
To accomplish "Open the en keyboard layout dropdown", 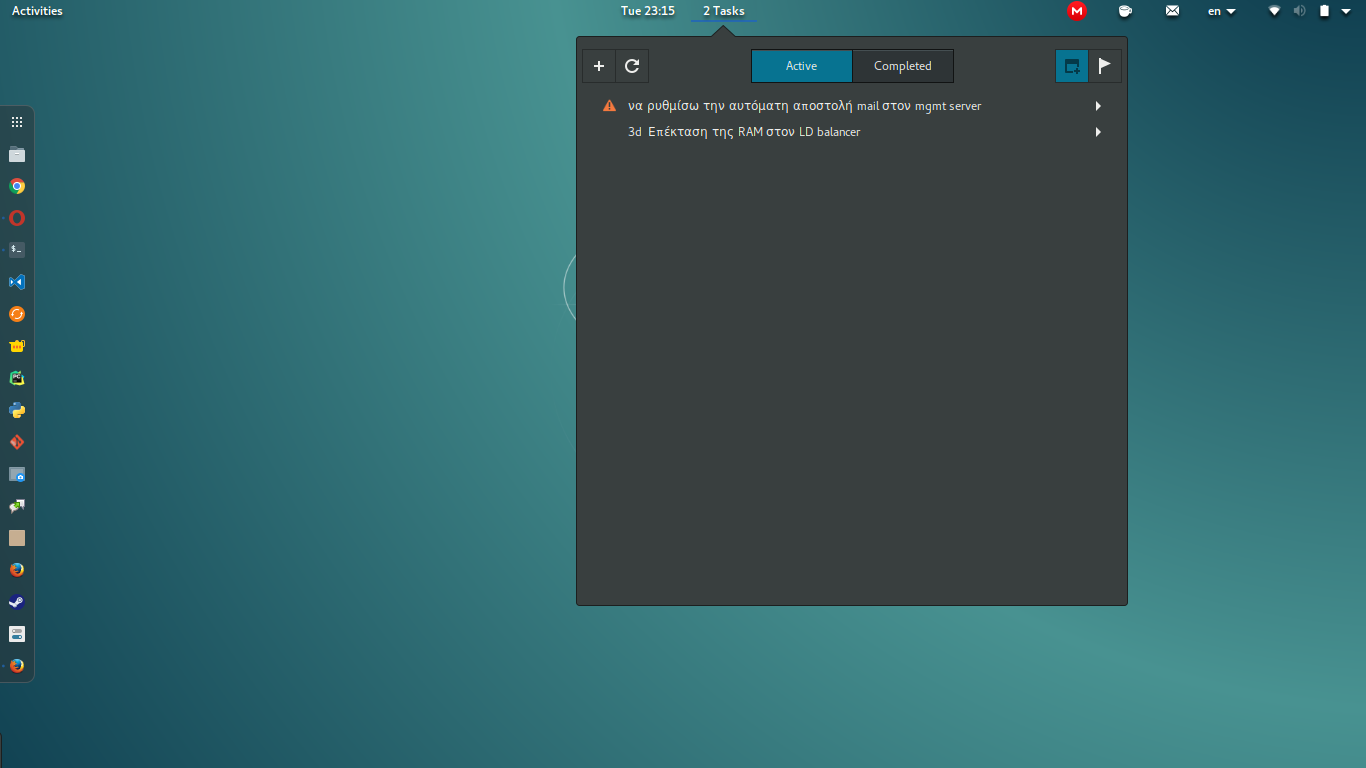I will point(1221,11).
